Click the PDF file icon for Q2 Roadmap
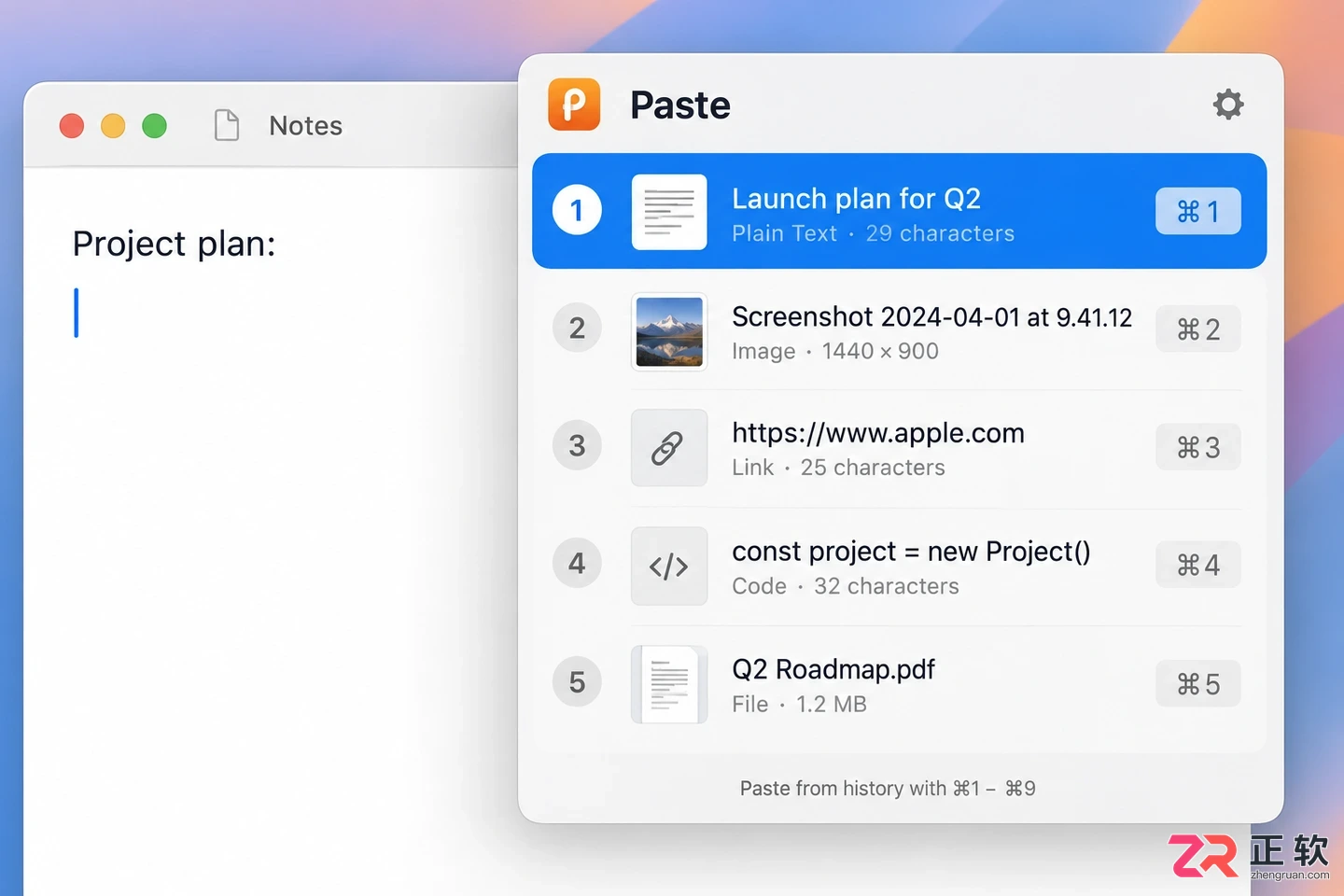Image resolution: width=1344 pixels, height=896 pixels. [x=669, y=684]
